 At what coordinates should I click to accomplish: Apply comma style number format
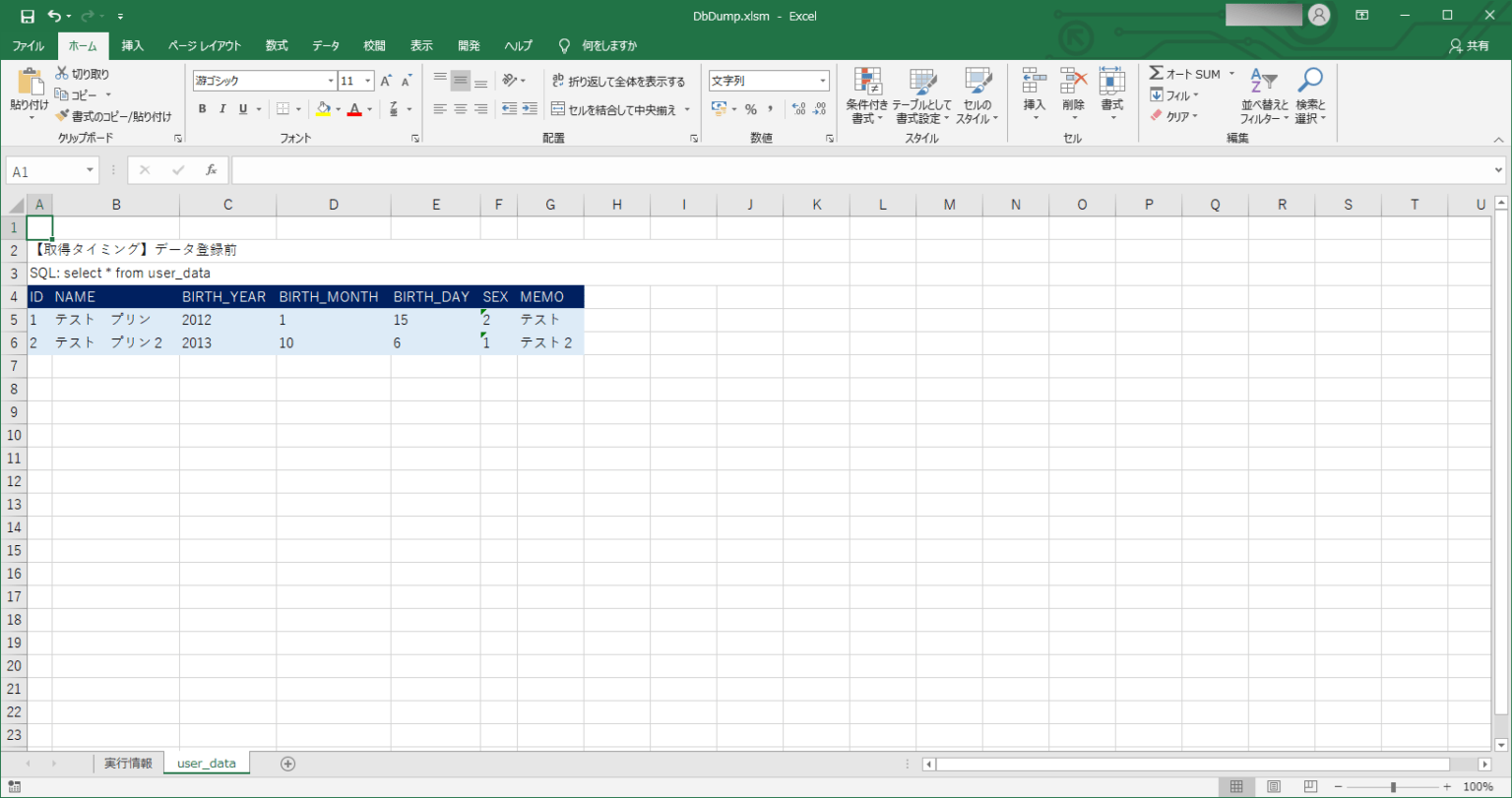(771, 109)
